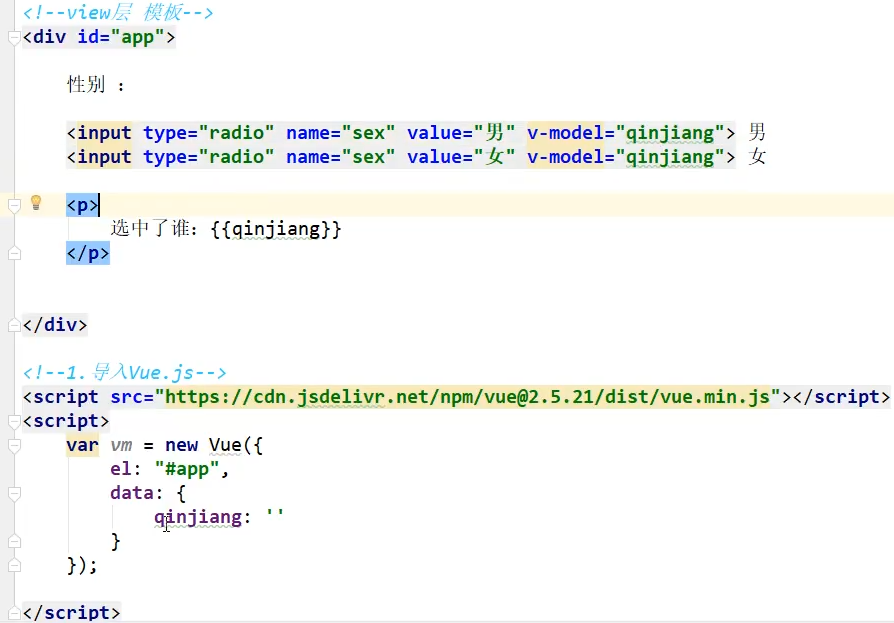Click v-model="qinjiang" on the 女 input line

tap(625, 157)
